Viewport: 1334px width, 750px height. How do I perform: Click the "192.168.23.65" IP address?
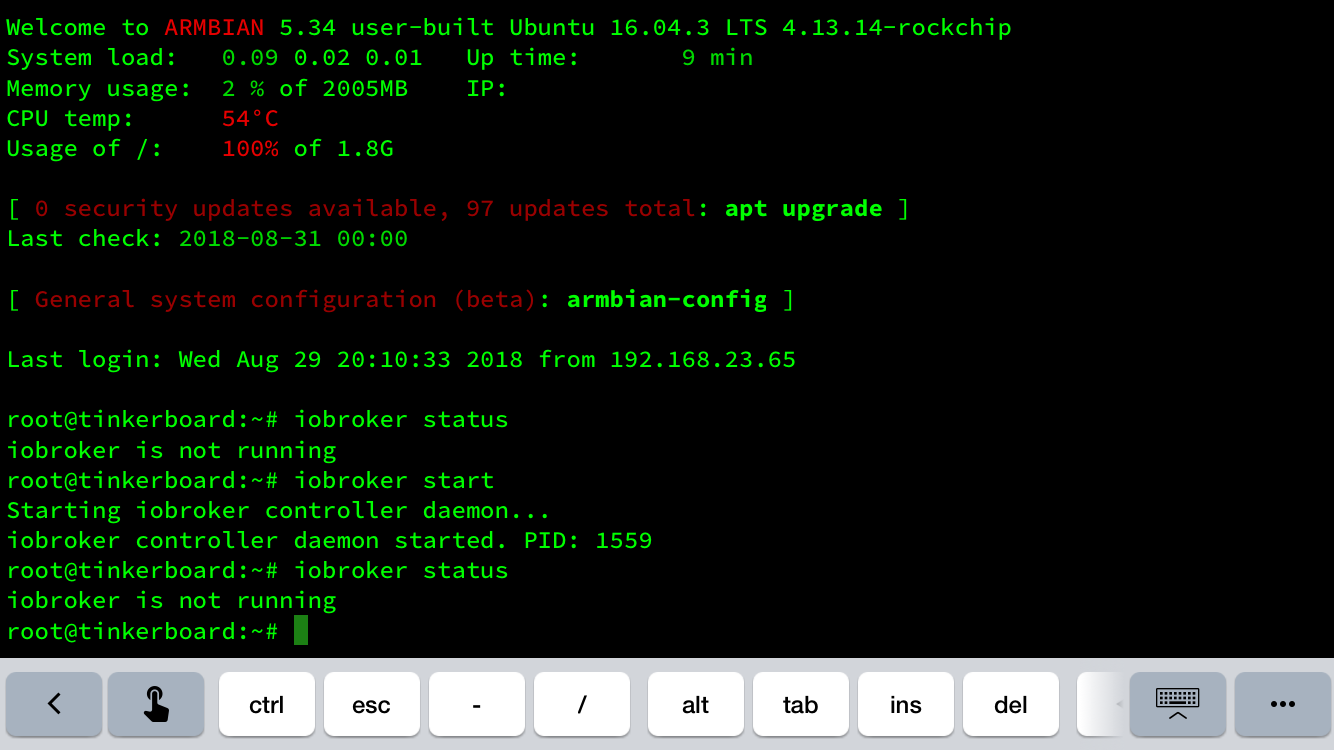(x=703, y=359)
